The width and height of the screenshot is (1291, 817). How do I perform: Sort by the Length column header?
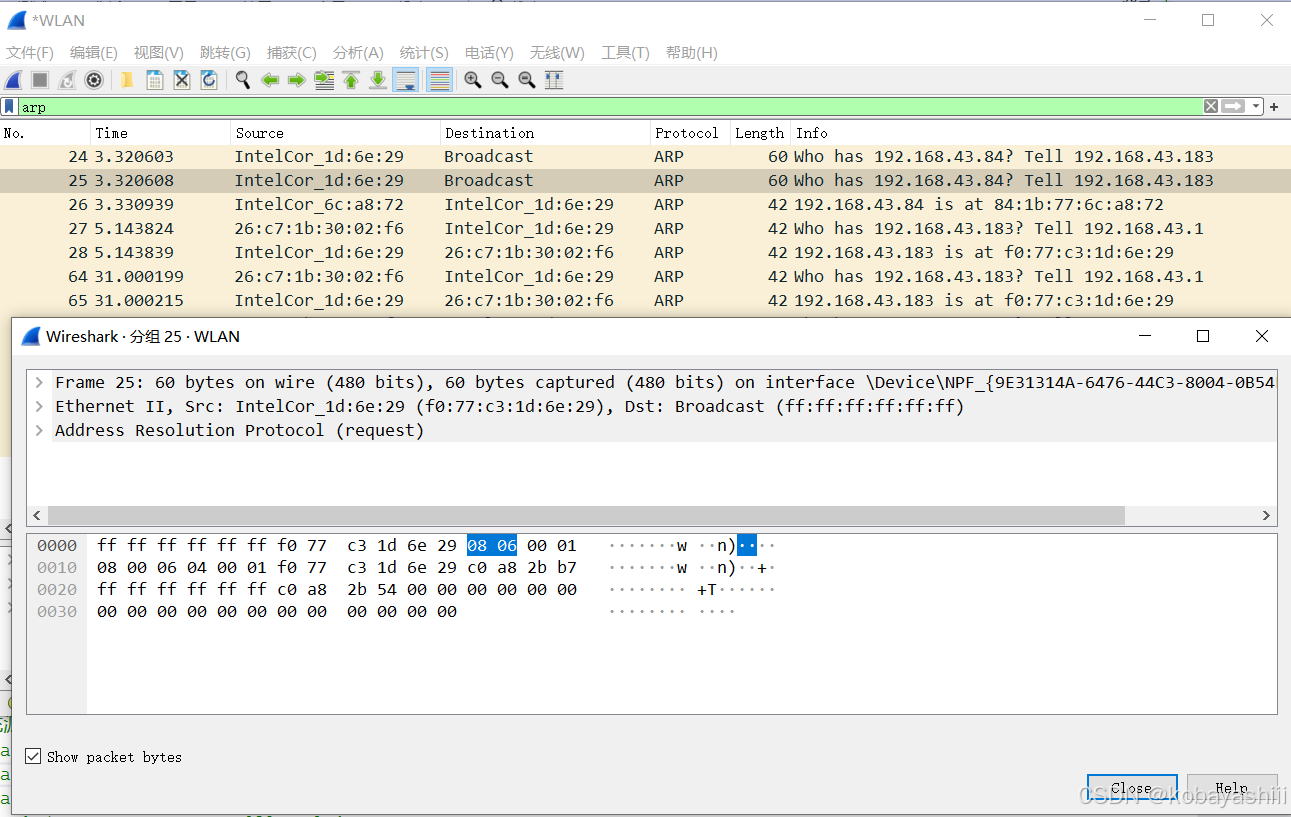click(x=761, y=133)
